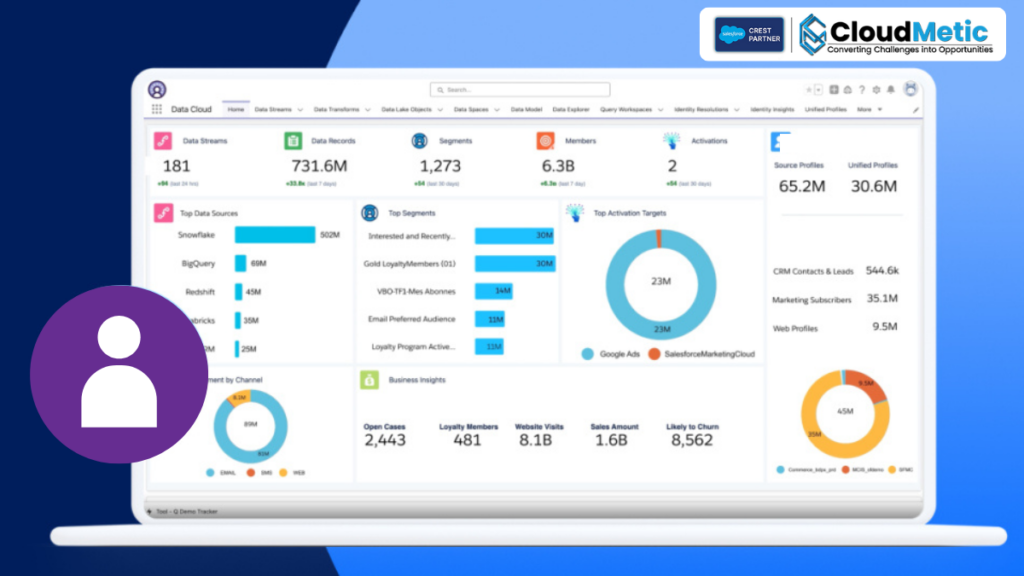Click the Tool - Q Demo Tracker utility item
This screenshot has height=576, width=1024.
click(x=182, y=511)
